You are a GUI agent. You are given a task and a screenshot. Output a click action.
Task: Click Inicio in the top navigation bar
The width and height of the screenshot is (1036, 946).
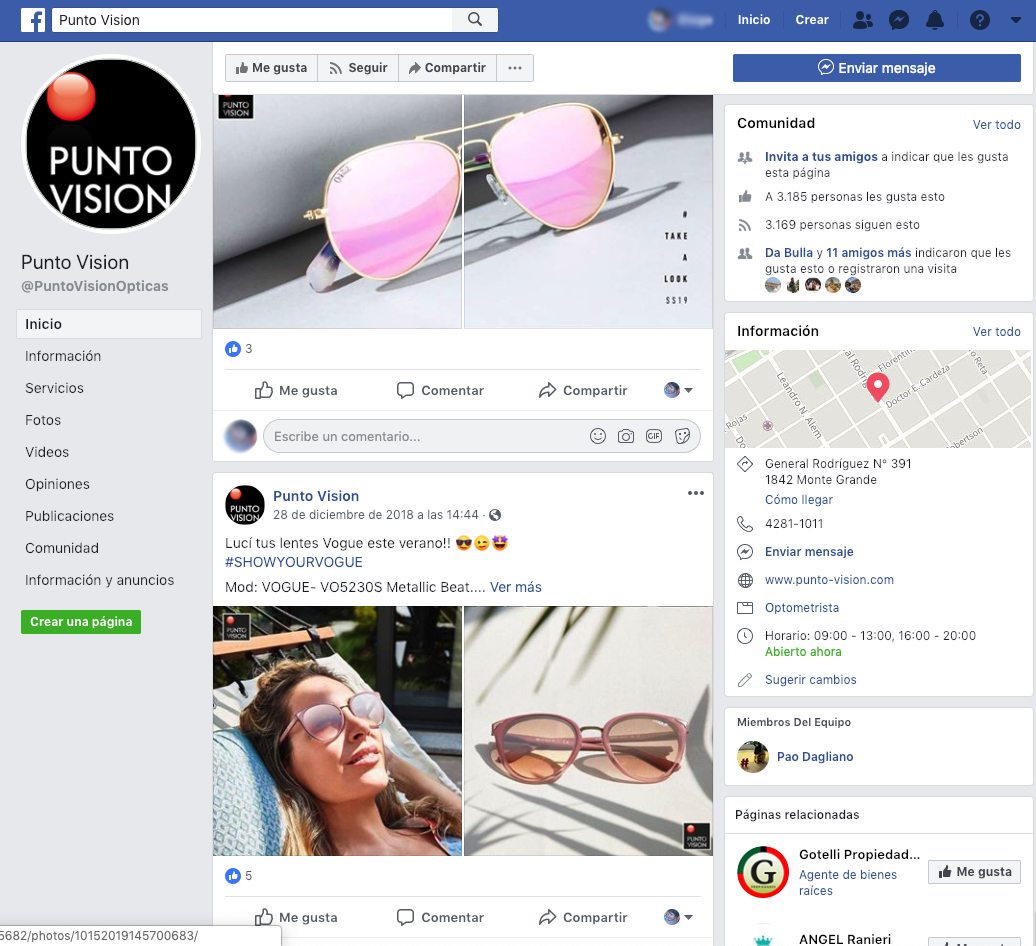[x=754, y=20]
